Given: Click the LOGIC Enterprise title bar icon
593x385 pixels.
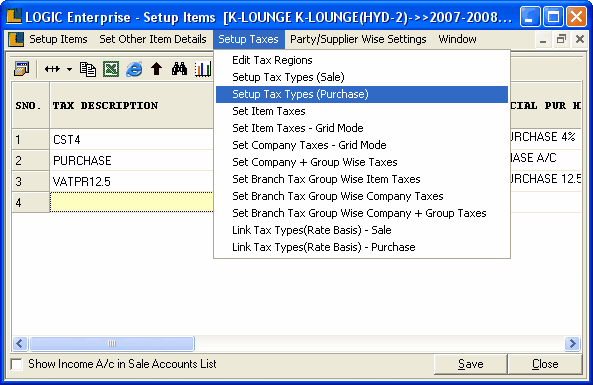Looking at the screenshot, I should (x=14, y=16).
